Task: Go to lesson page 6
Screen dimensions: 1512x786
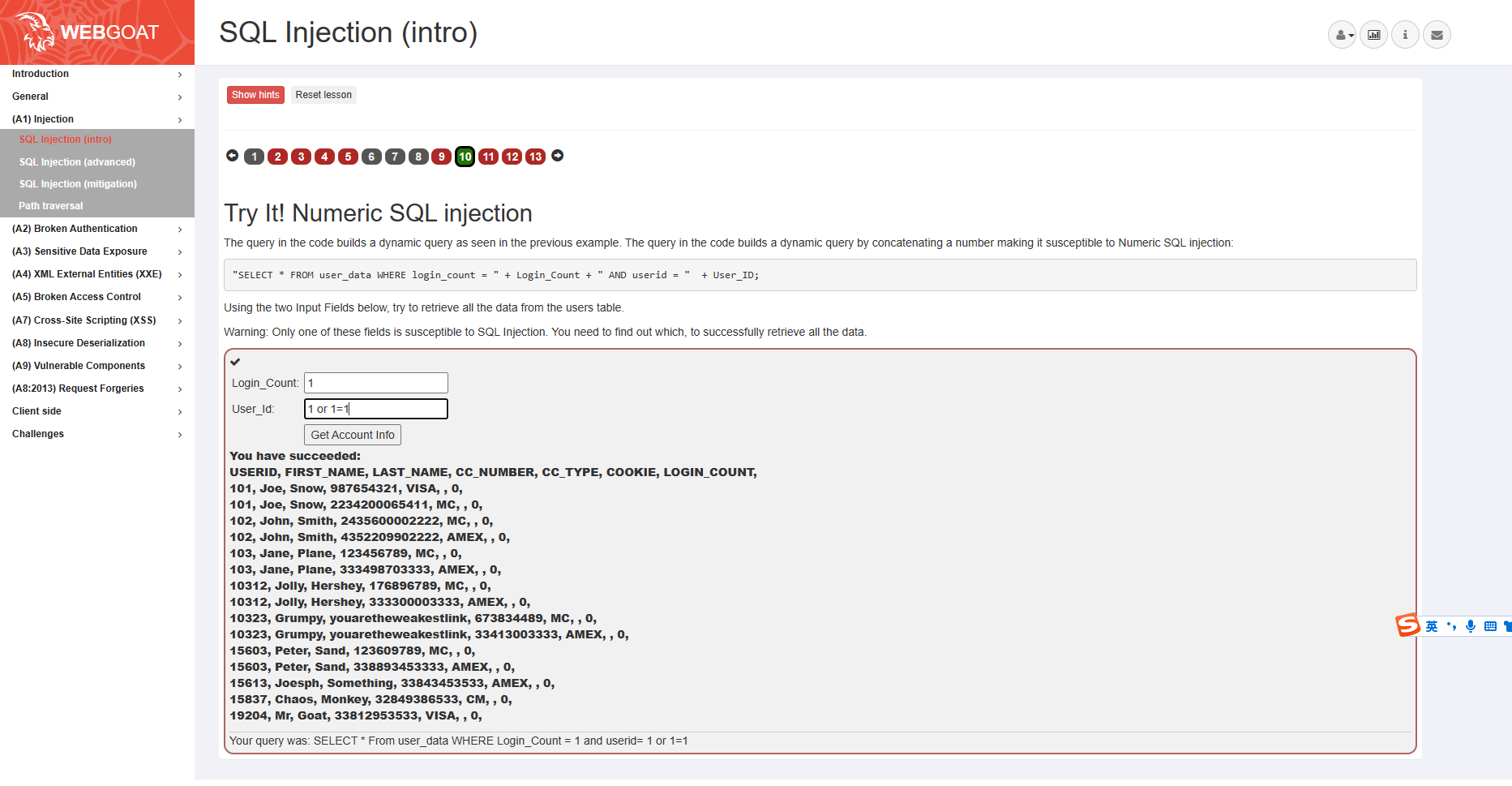Action: [371, 157]
